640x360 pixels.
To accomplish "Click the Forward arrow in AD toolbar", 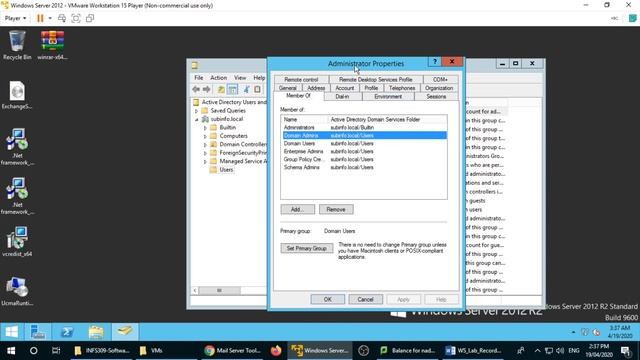I will point(207,89).
